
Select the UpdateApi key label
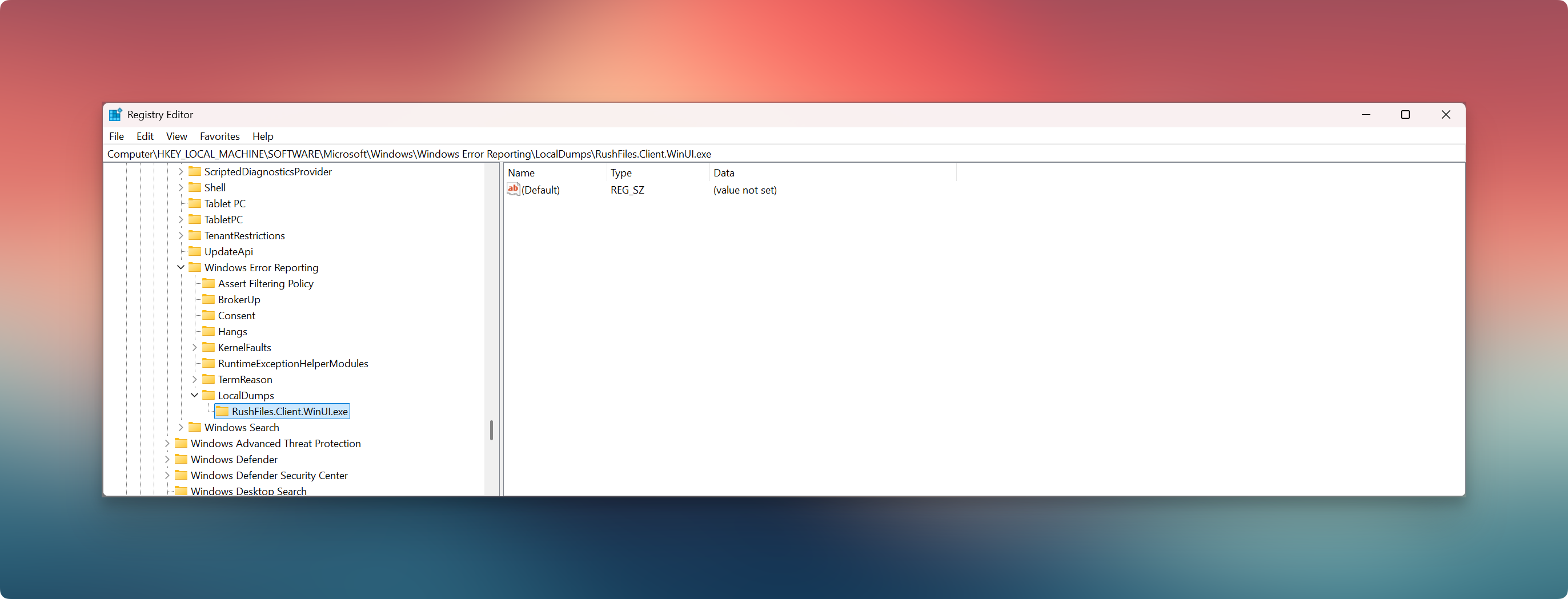[x=229, y=251]
